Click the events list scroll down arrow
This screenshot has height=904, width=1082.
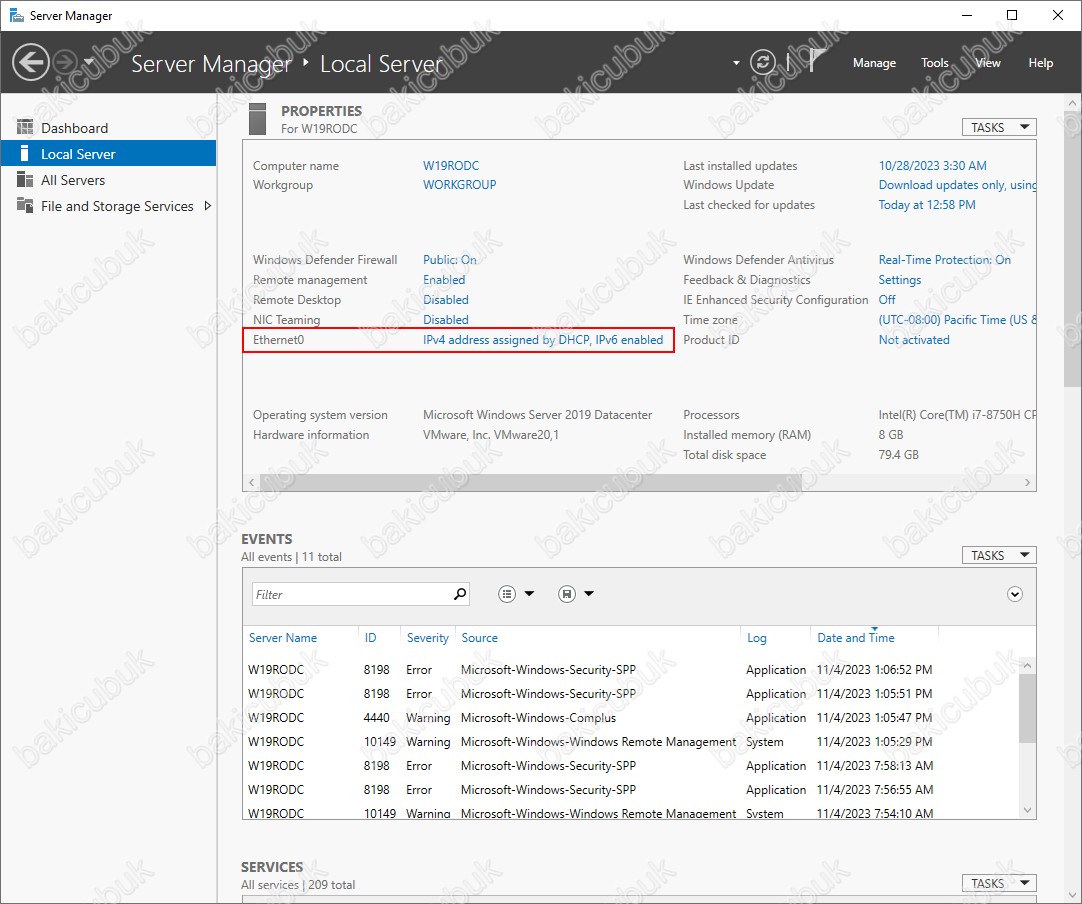click(x=1027, y=810)
